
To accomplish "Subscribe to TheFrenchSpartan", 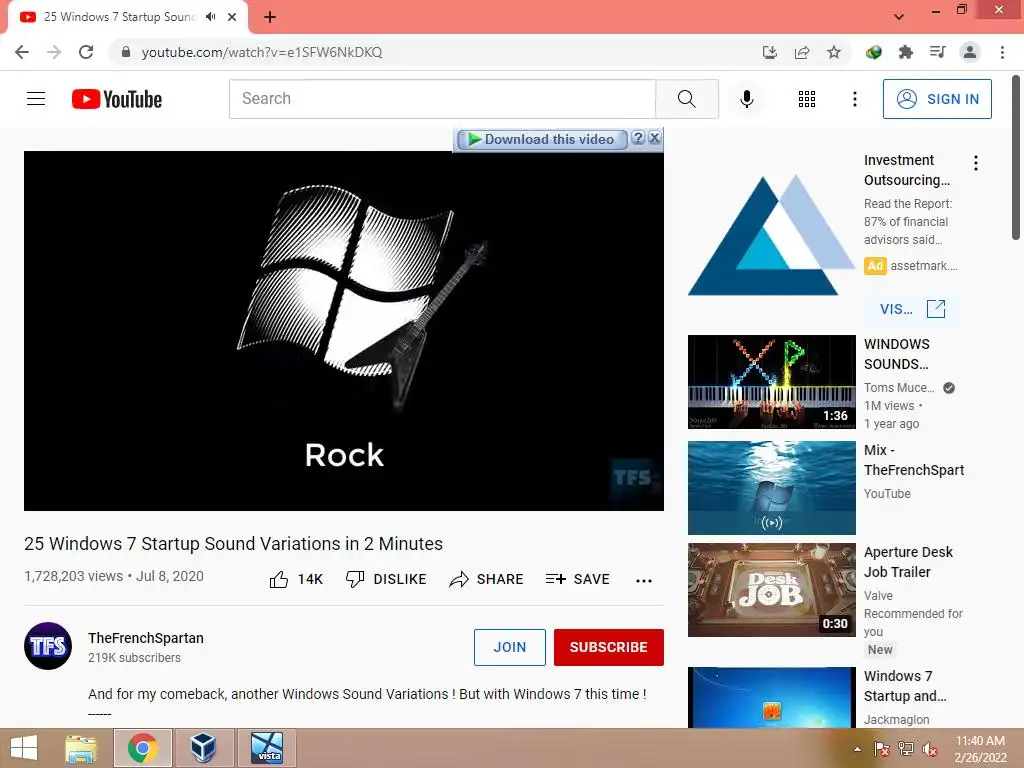I will (x=609, y=647).
